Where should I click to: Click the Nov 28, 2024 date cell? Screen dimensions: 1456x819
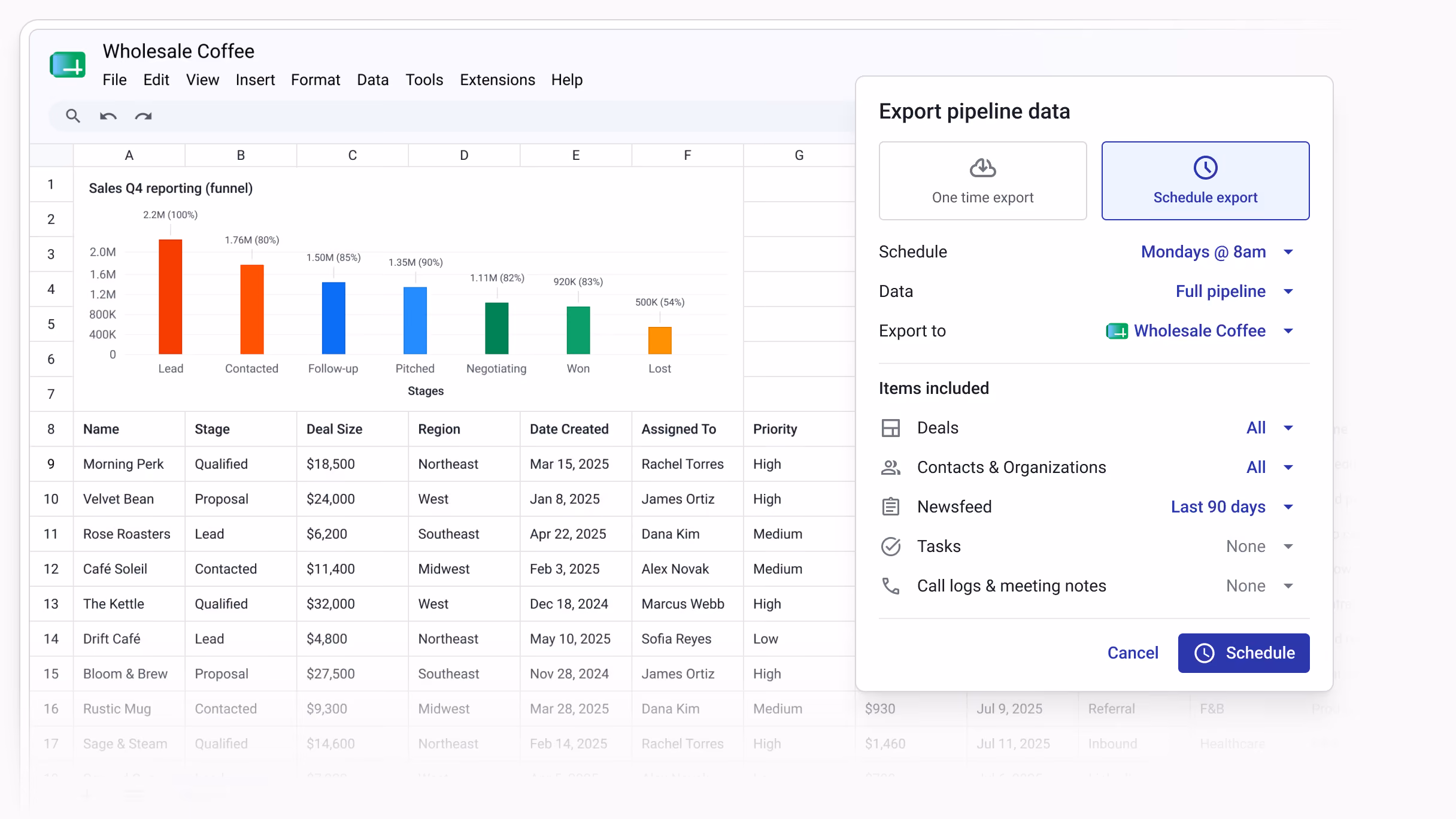pos(576,674)
